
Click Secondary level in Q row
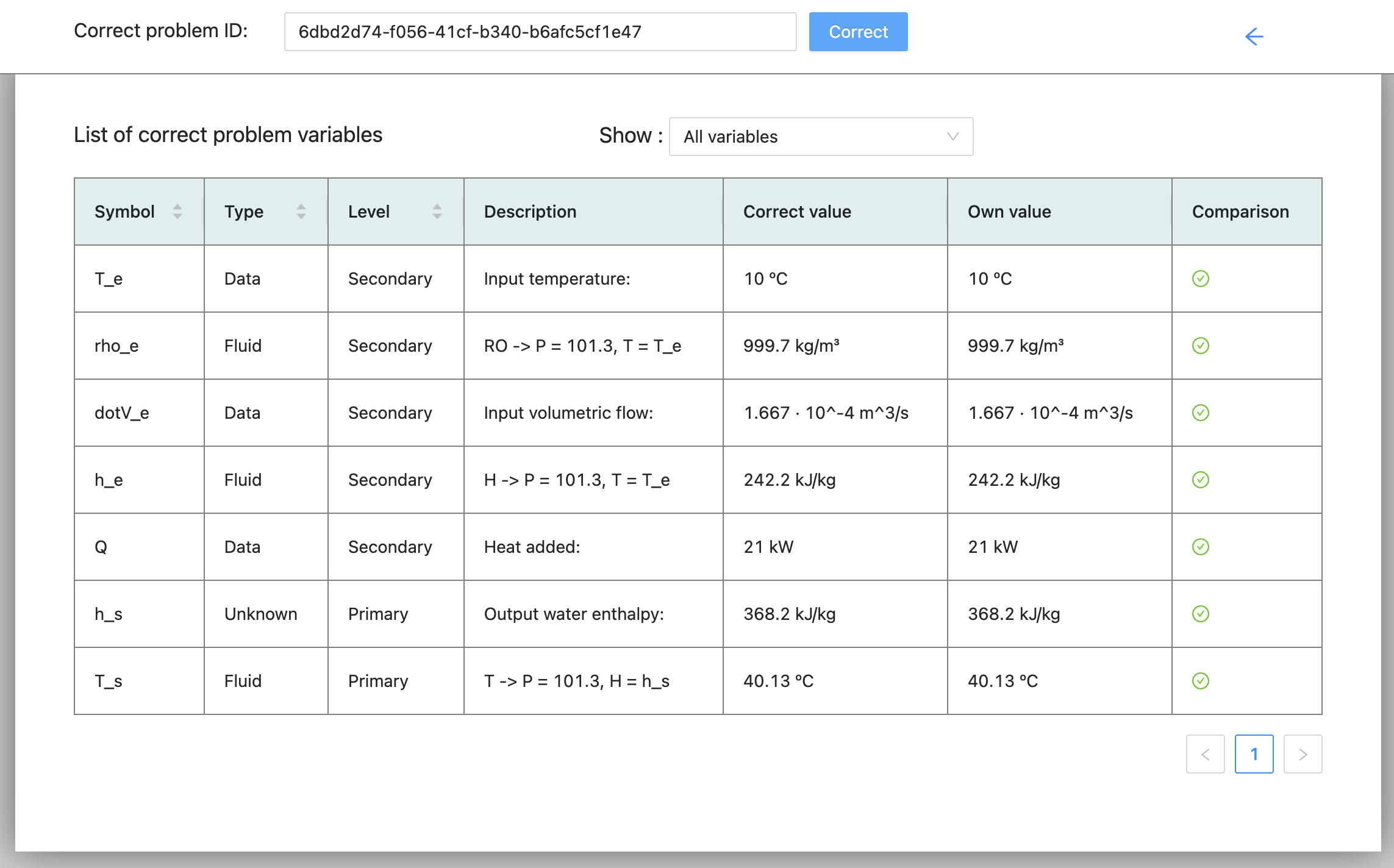tap(390, 547)
